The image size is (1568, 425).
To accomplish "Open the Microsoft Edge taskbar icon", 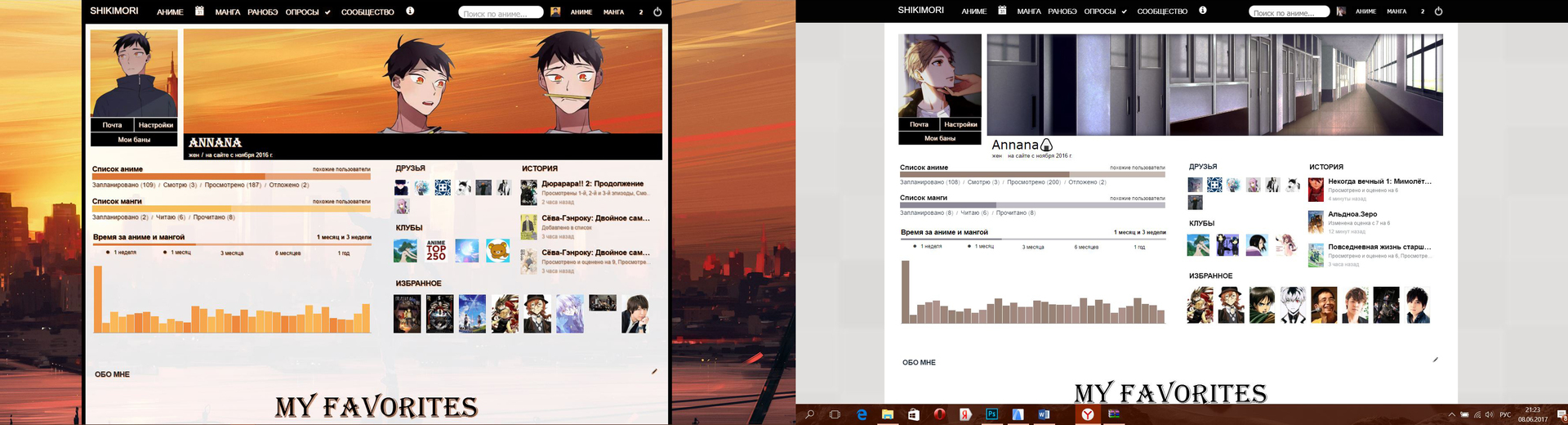I will pos(862,414).
